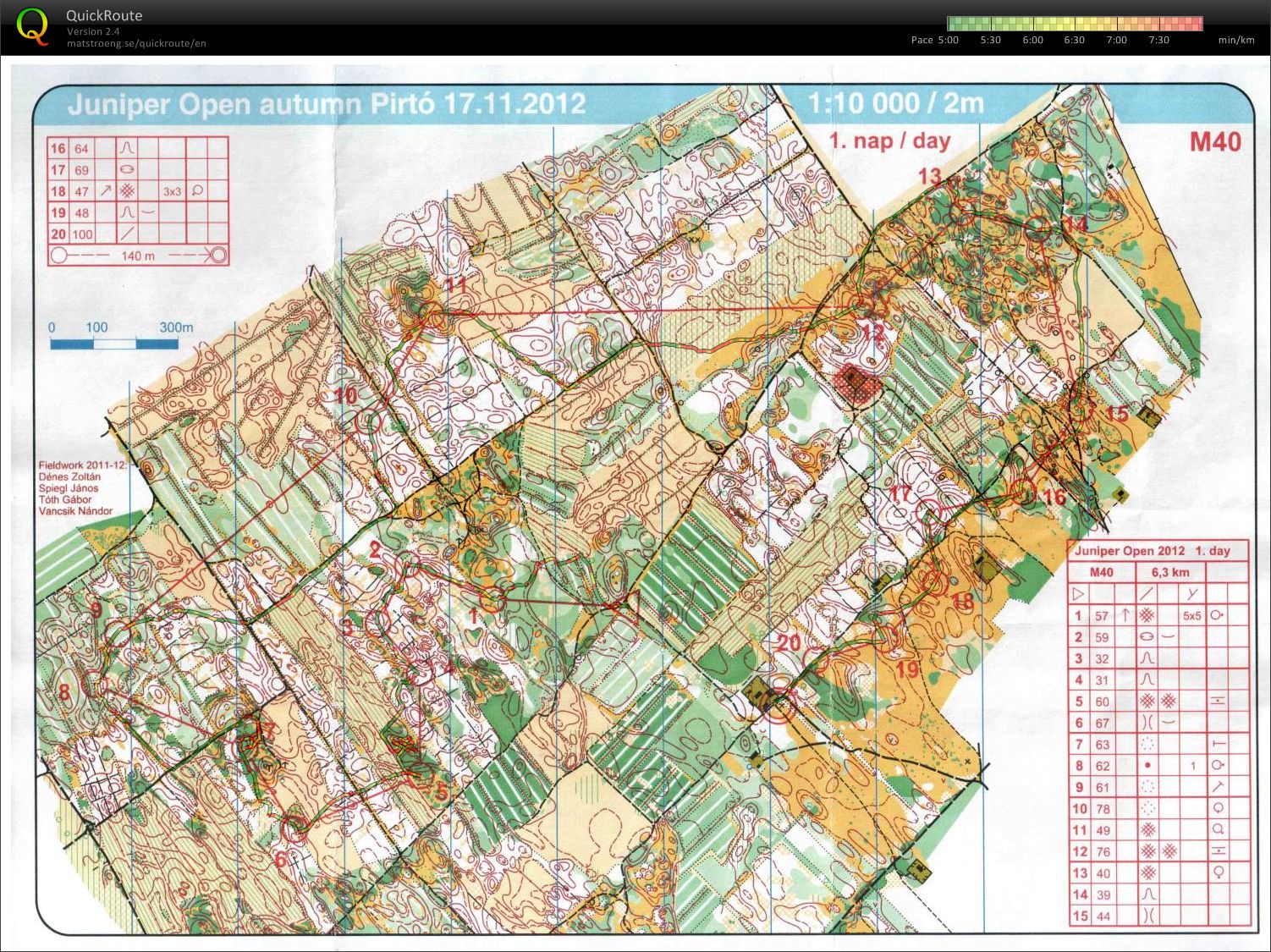Click control number 10 on the map
The image size is (1271, 952).
point(346,396)
